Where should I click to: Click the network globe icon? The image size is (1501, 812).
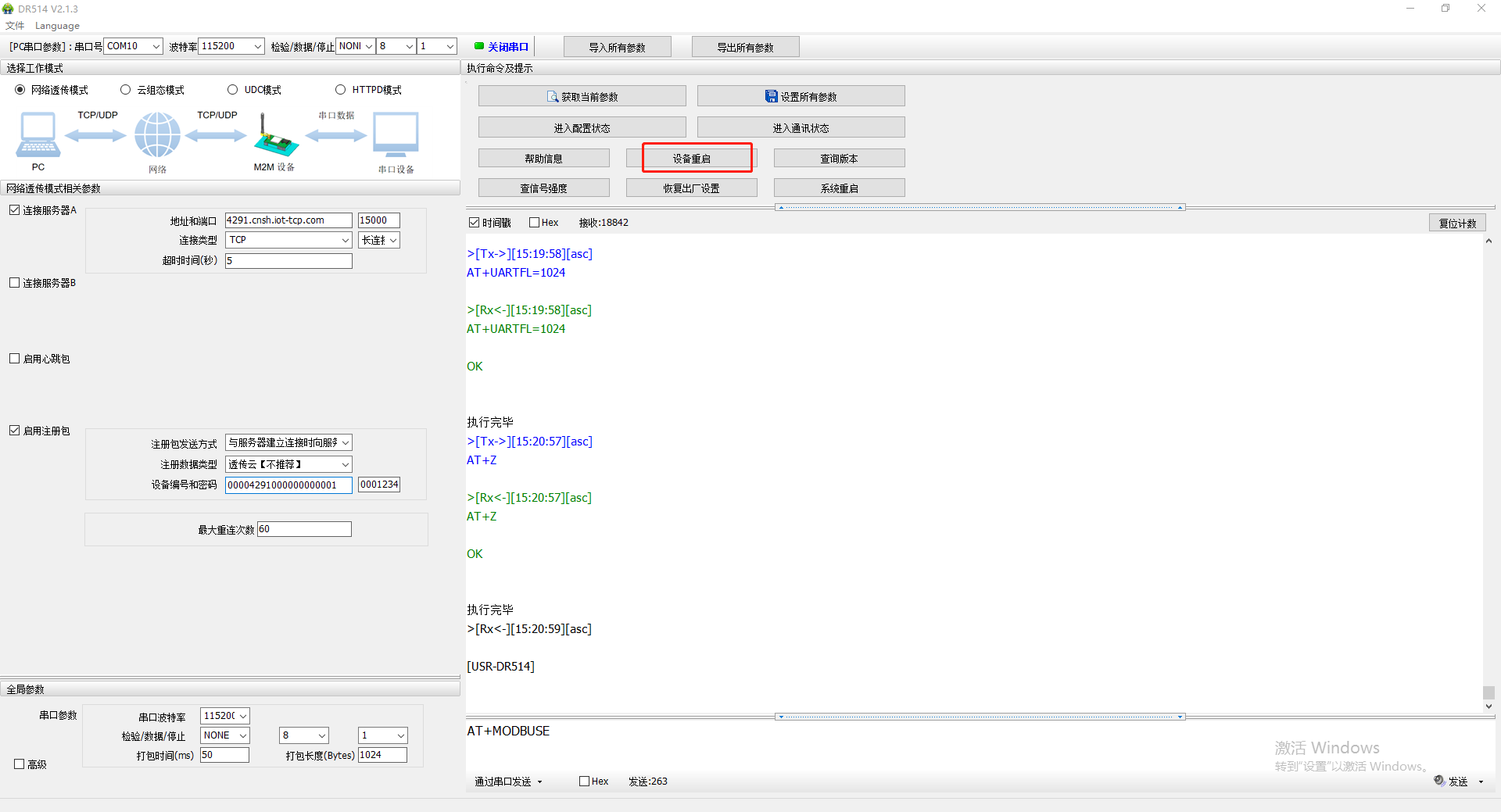point(157,134)
